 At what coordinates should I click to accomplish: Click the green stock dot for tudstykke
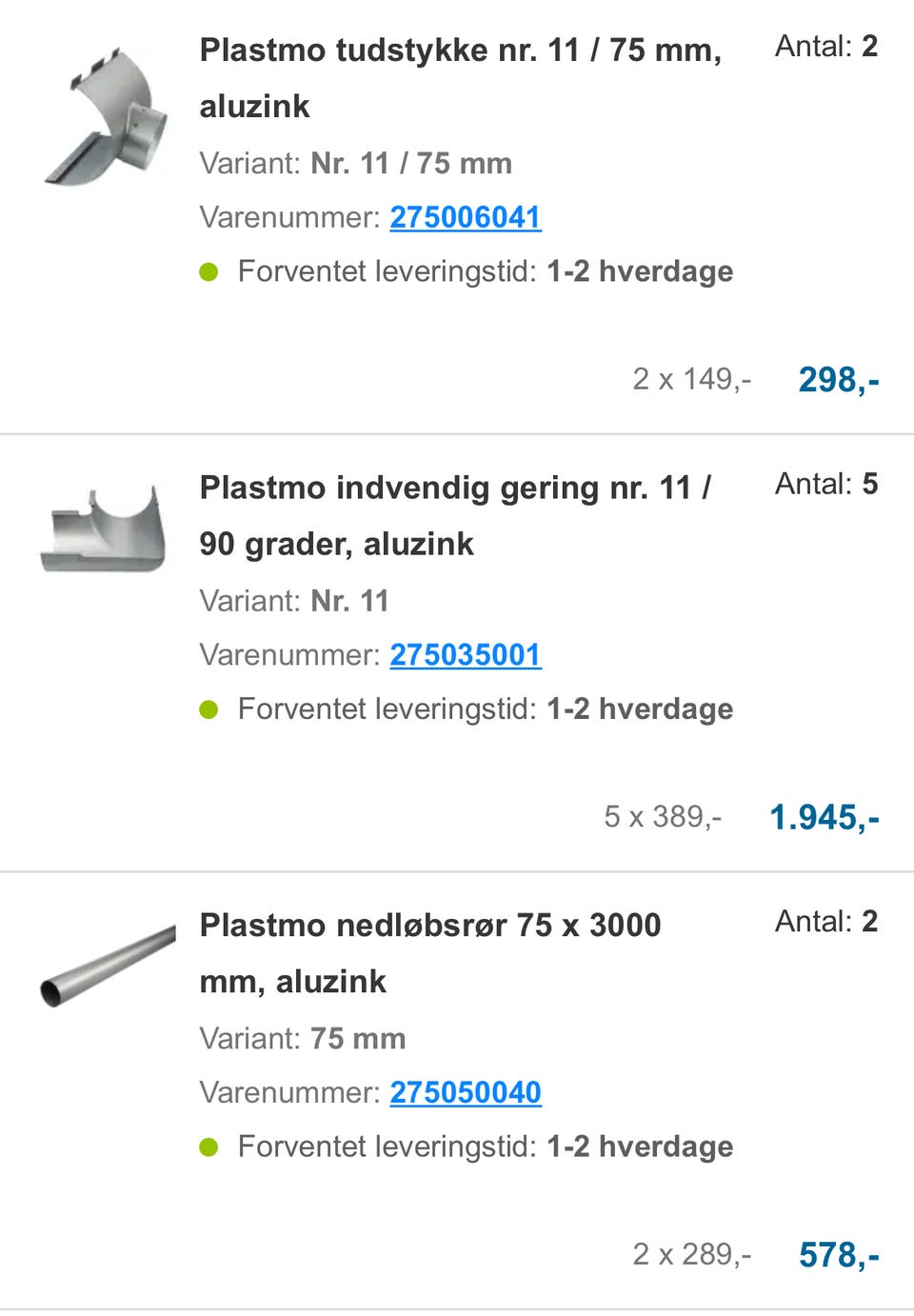pos(209,272)
